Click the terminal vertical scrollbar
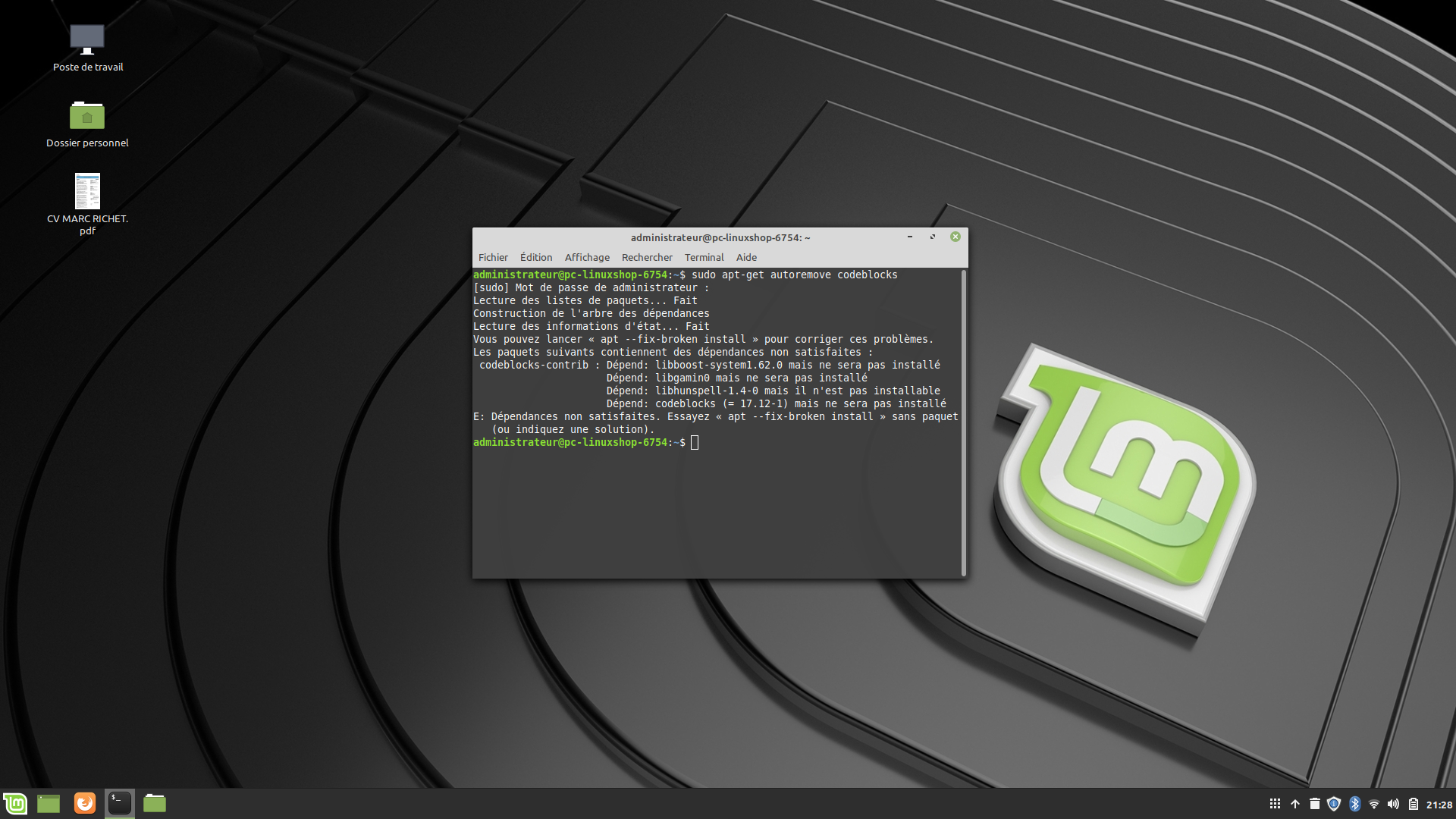 click(x=964, y=422)
